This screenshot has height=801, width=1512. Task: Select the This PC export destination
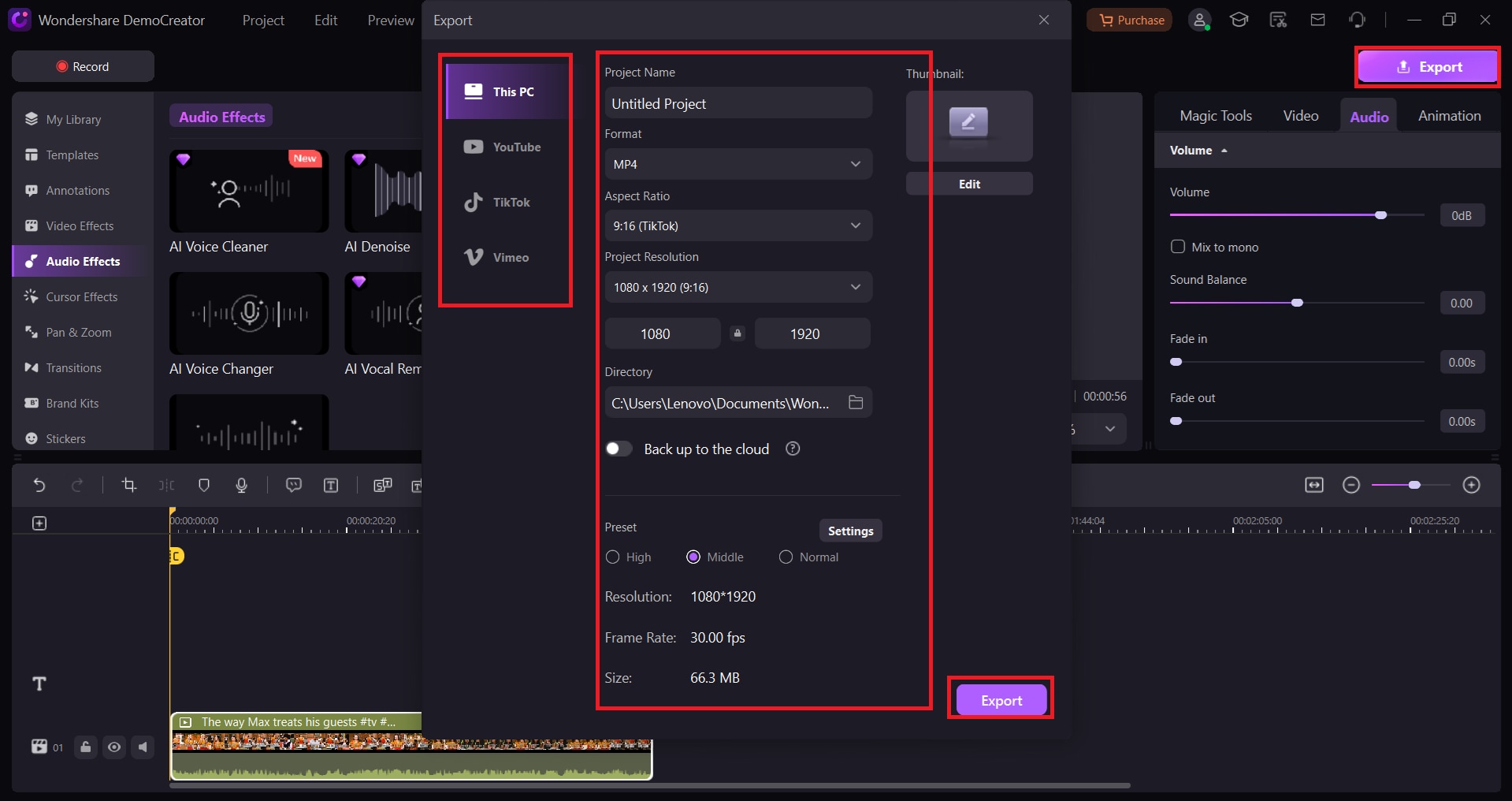507,91
